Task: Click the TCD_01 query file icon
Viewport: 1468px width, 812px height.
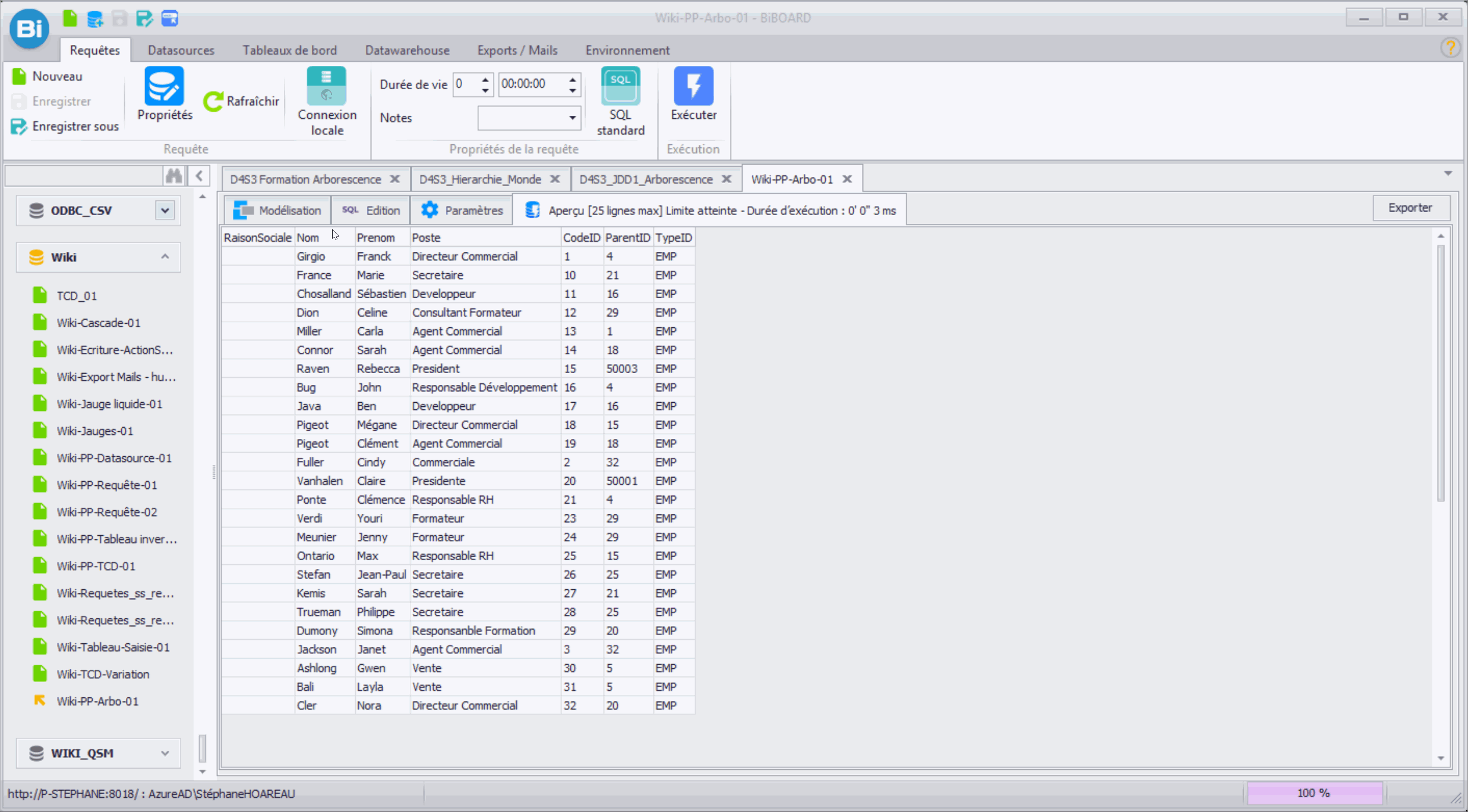Action: 40,295
